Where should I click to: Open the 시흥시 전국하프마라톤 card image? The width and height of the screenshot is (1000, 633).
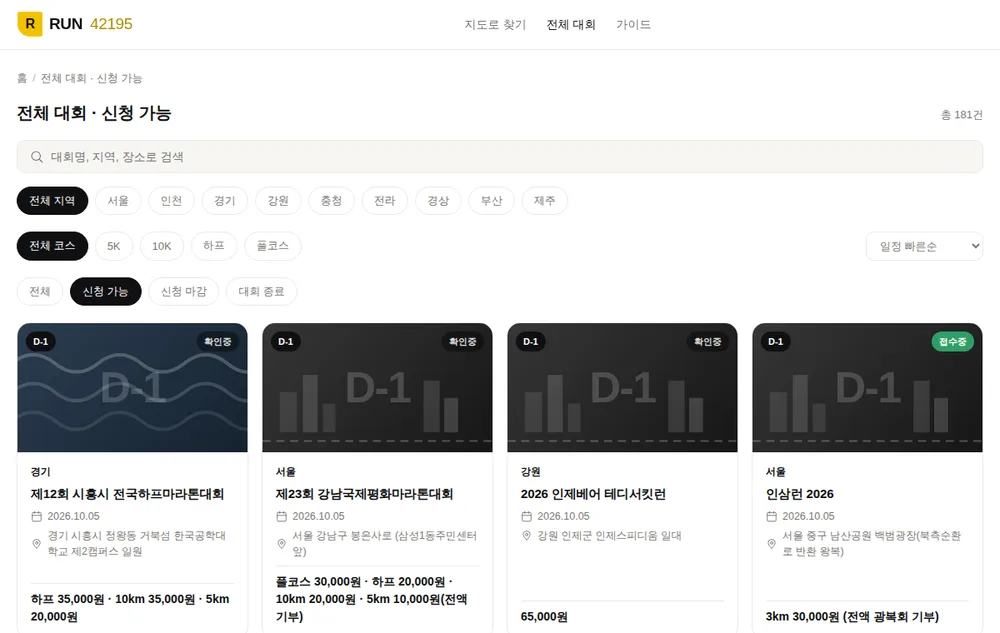[x=133, y=388]
